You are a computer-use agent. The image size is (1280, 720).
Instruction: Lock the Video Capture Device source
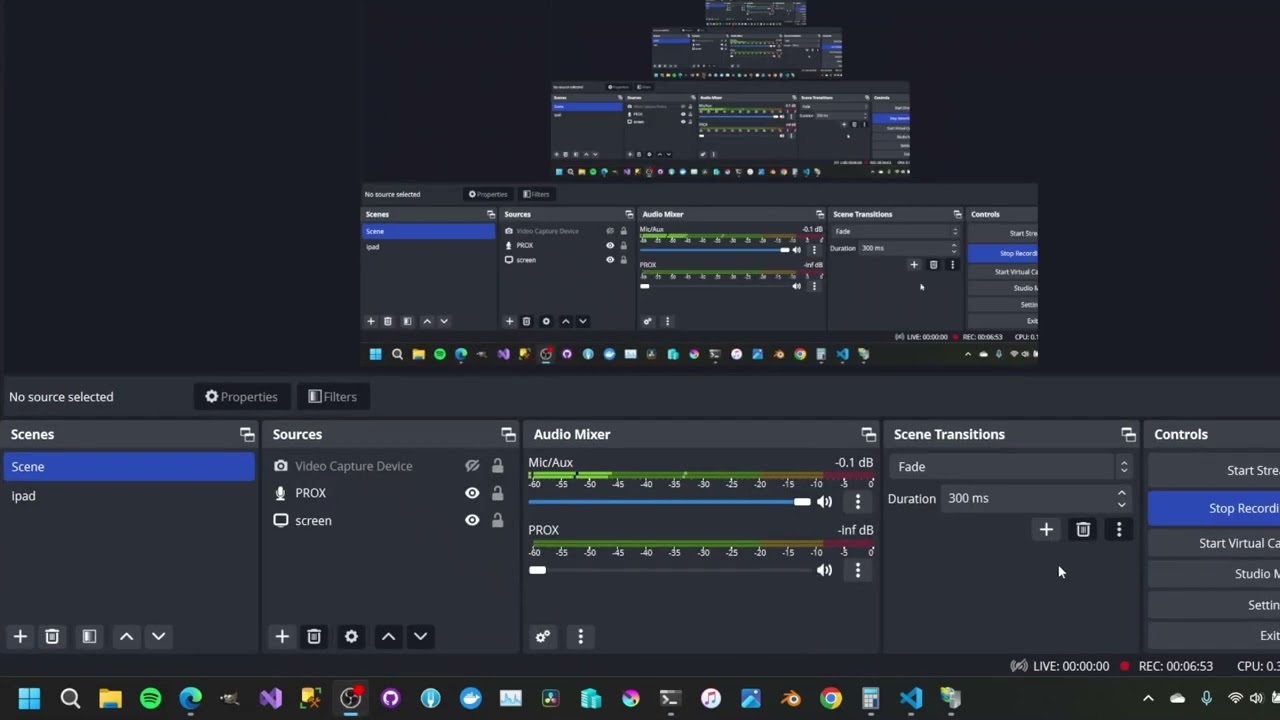[x=497, y=466]
